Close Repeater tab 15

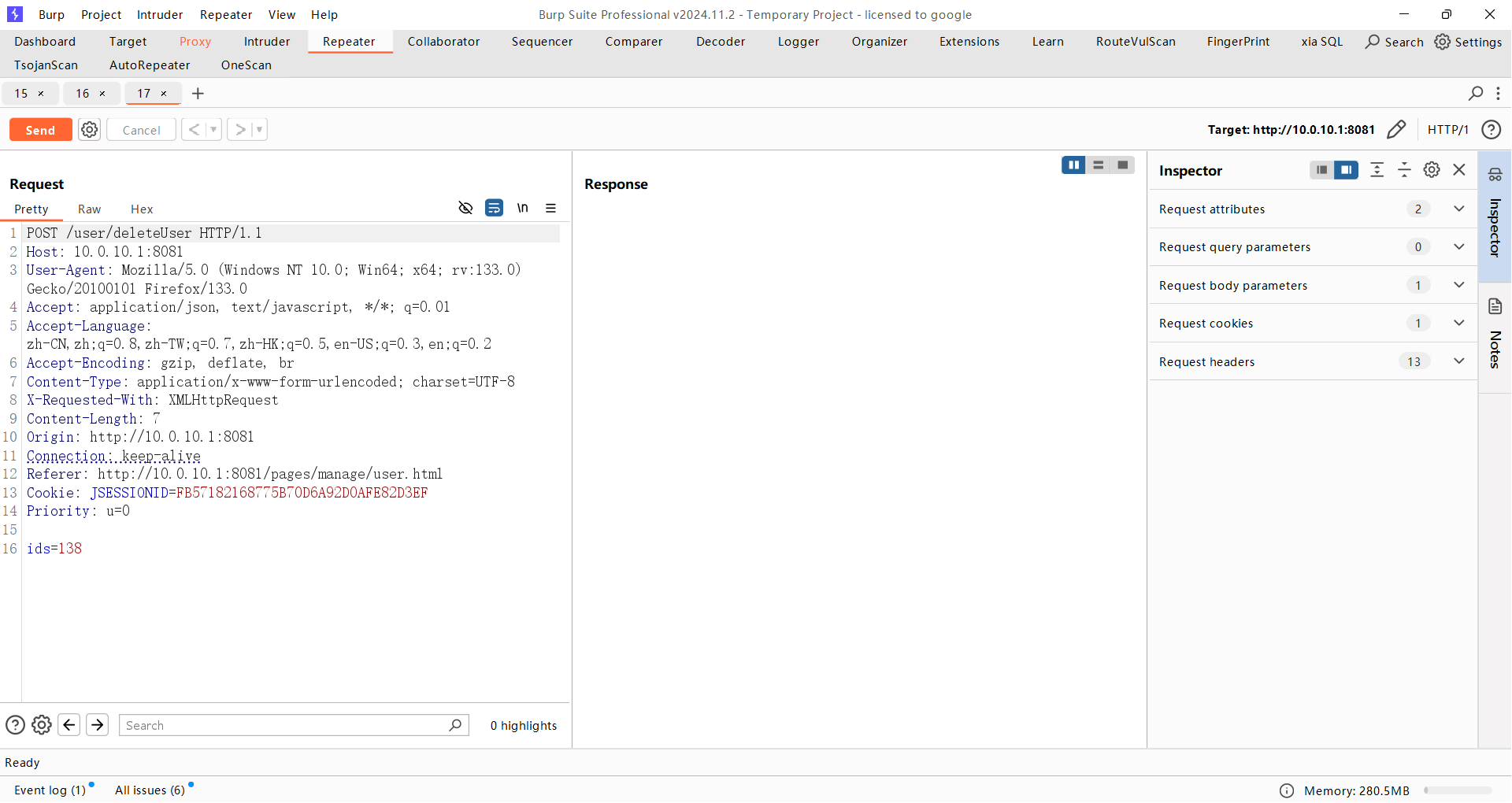point(41,94)
